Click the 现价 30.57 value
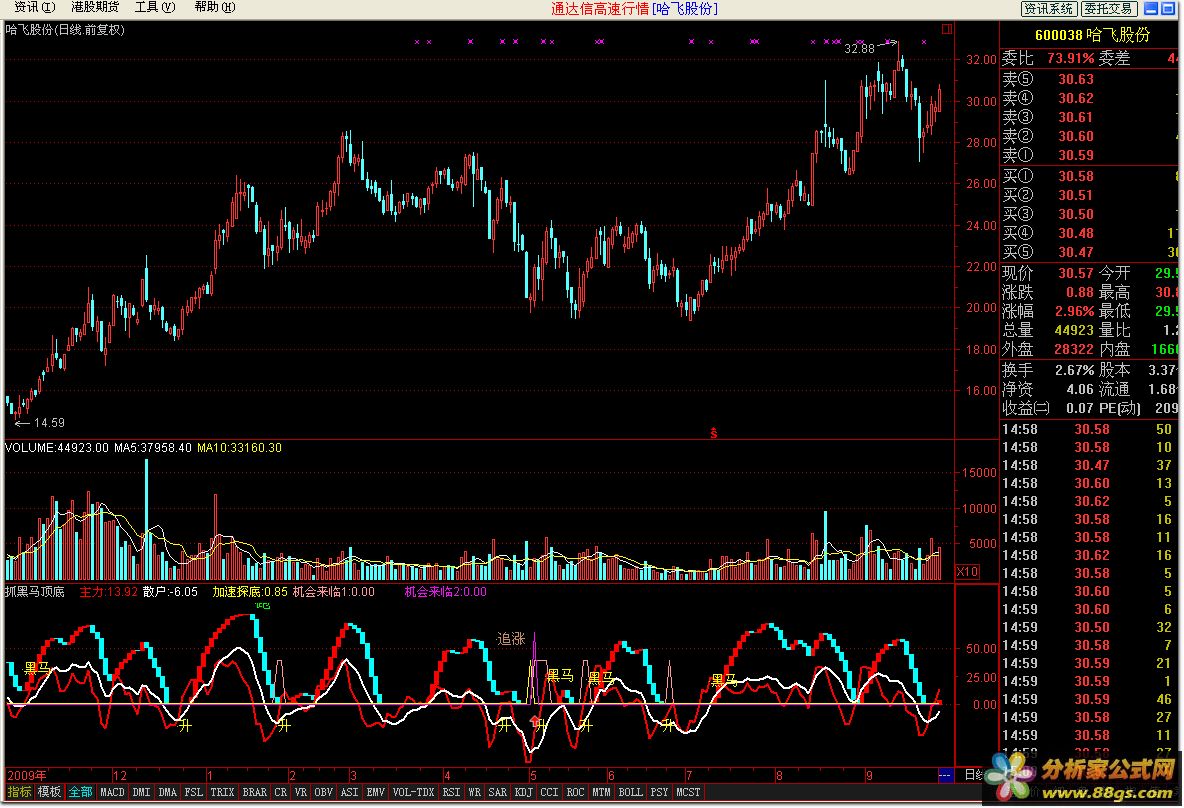1184x808 pixels. pos(1075,273)
